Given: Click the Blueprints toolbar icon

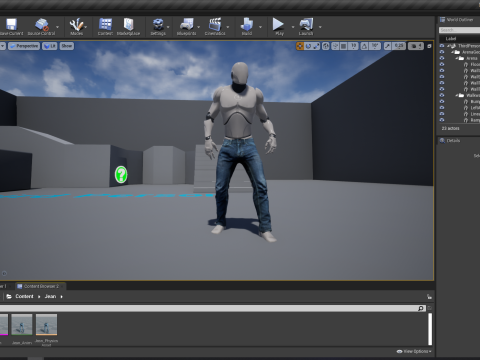Looking at the screenshot, I should (x=186, y=27).
